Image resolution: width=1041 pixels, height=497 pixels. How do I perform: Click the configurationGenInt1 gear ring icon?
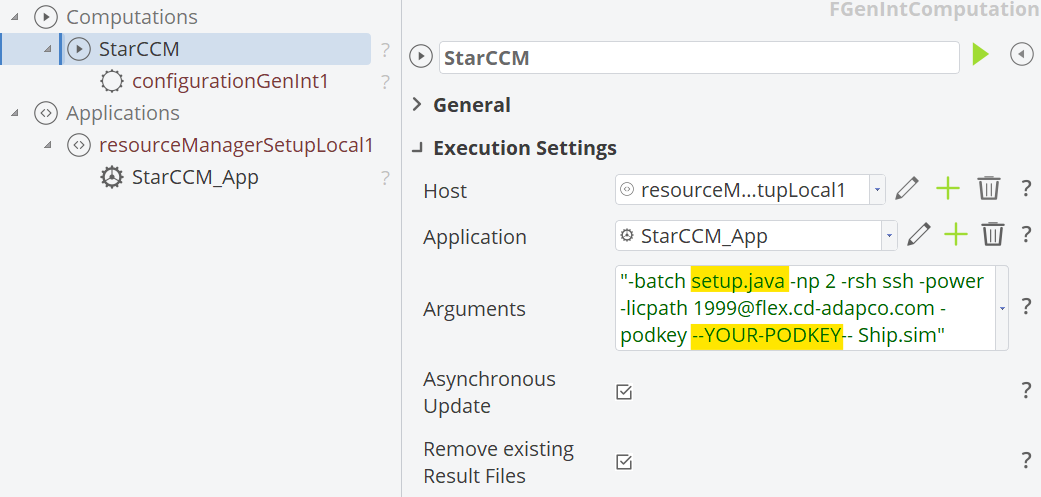[112, 82]
